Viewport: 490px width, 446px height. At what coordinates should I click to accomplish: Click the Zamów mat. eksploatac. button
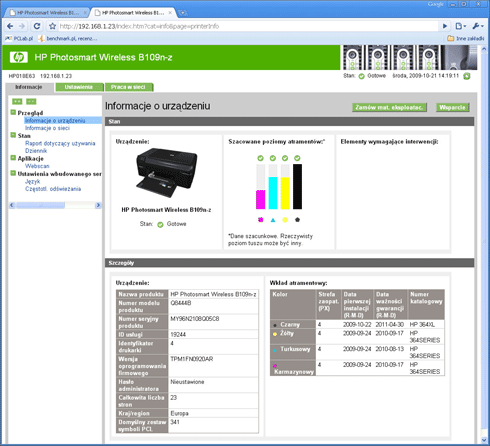click(x=389, y=107)
